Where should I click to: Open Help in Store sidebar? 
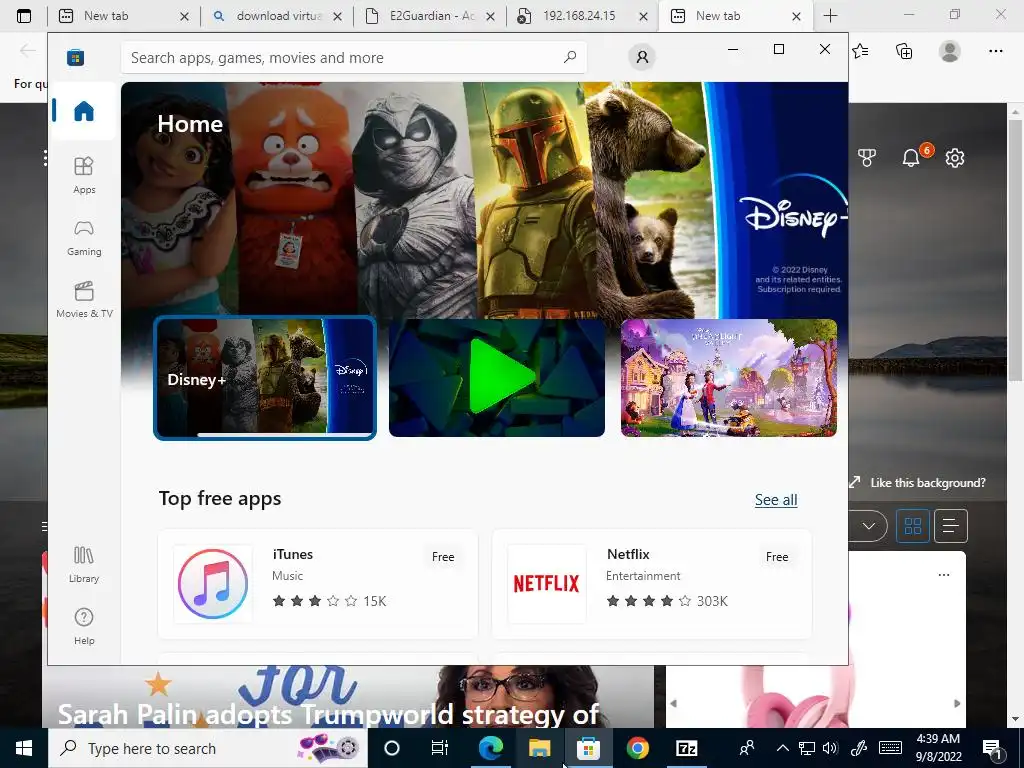(84, 626)
